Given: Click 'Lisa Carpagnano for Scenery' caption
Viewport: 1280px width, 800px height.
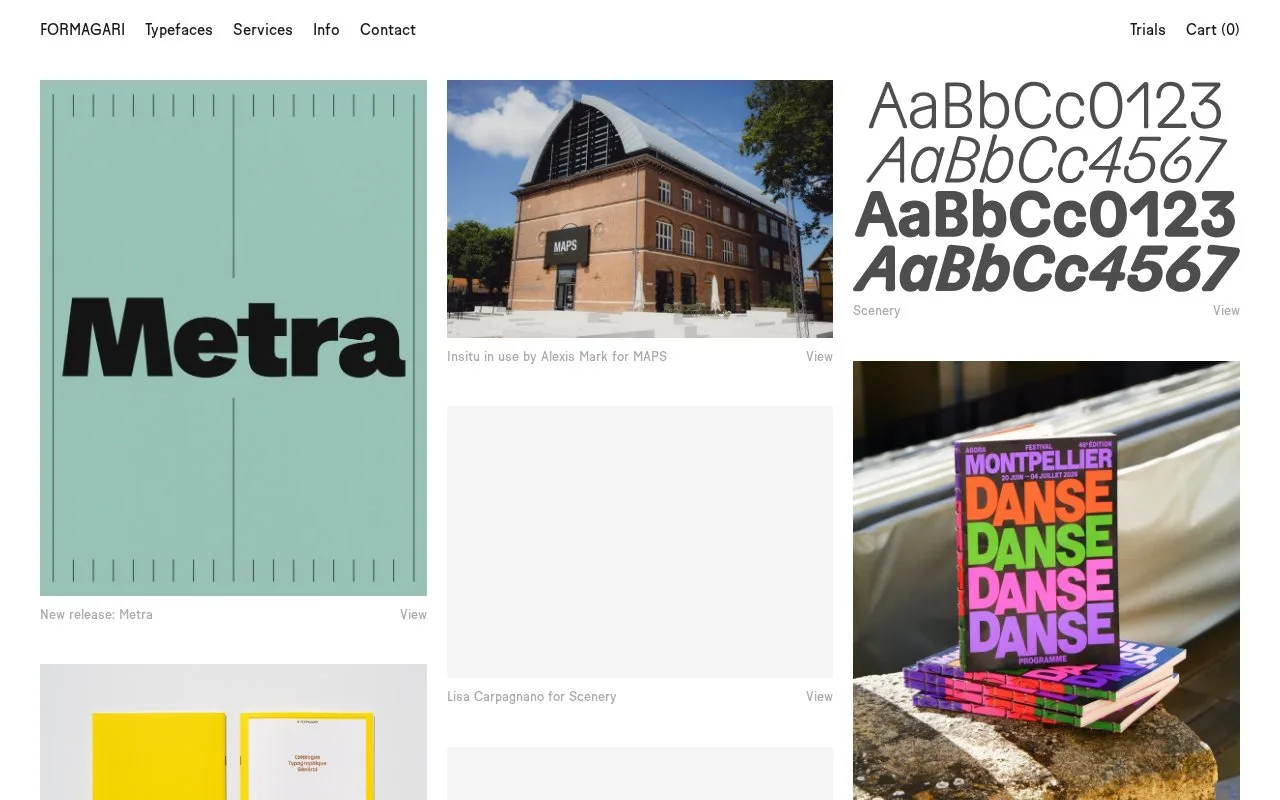Looking at the screenshot, I should 532,697.
